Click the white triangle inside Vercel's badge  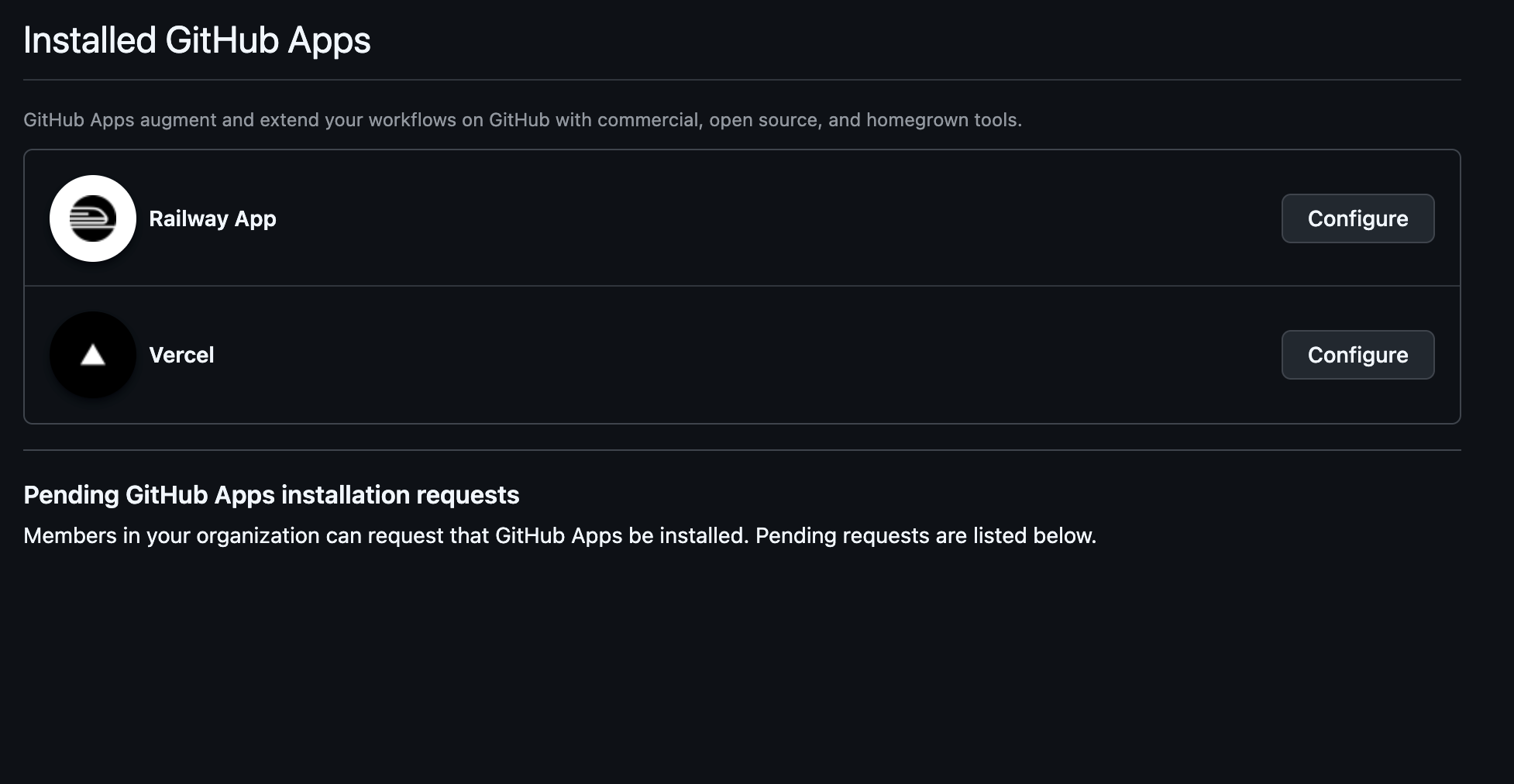[x=92, y=355]
